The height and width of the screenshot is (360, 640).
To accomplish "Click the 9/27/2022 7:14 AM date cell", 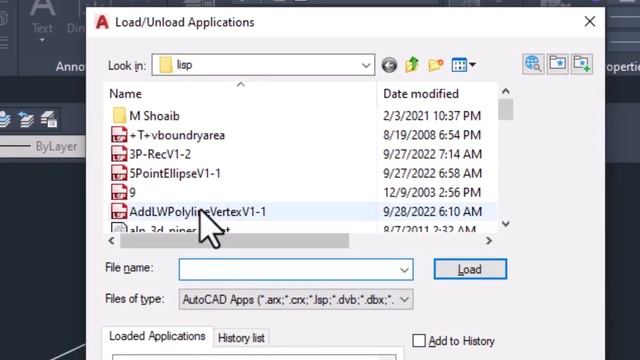I will click(x=432, y=154).
